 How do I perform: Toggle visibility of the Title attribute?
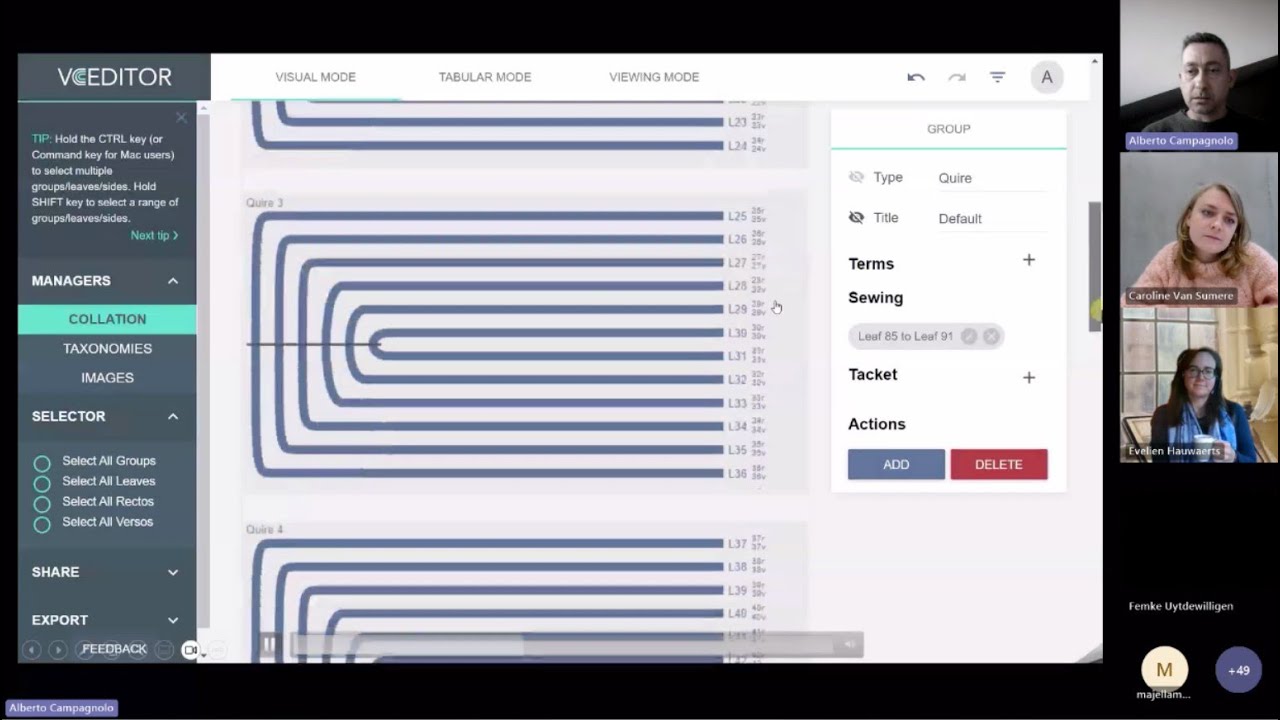coord(856,217)
